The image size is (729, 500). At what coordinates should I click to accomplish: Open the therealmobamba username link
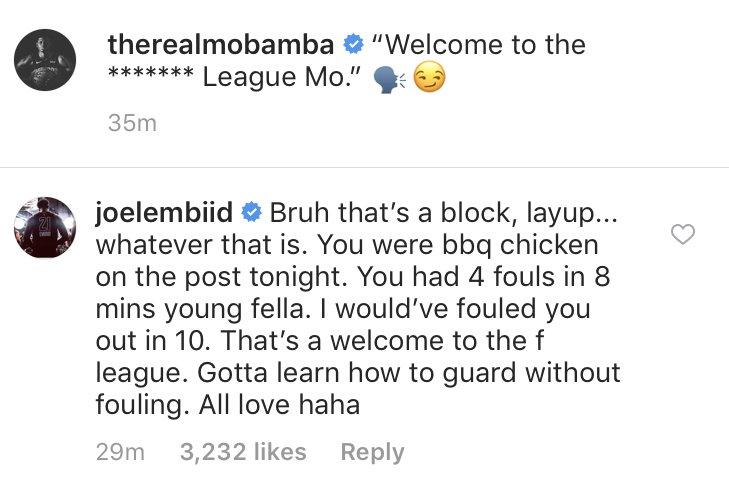coord(221,45)
